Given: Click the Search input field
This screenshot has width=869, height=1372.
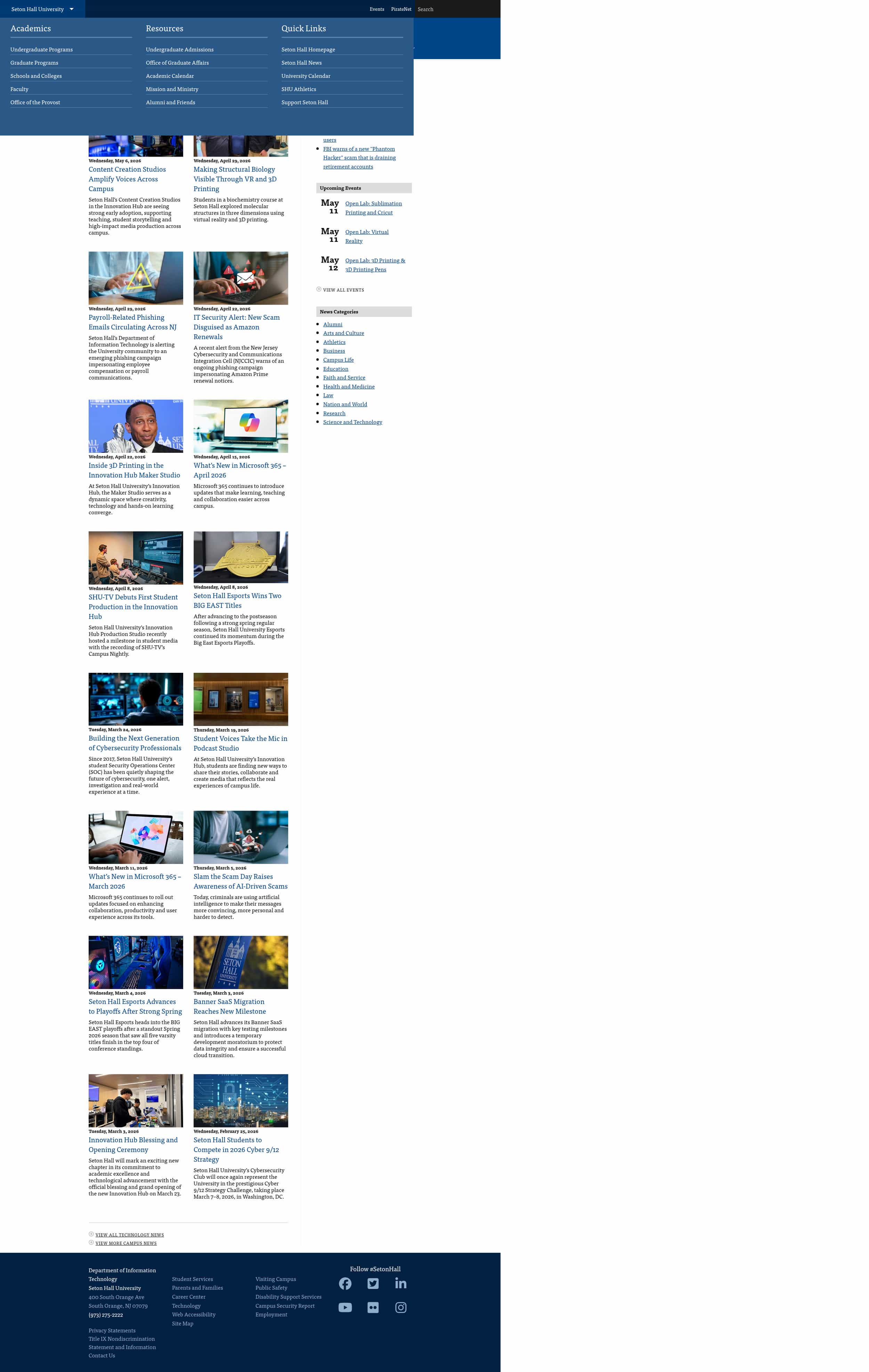Looking at the screenshot, I should click(x=457, y=9).
